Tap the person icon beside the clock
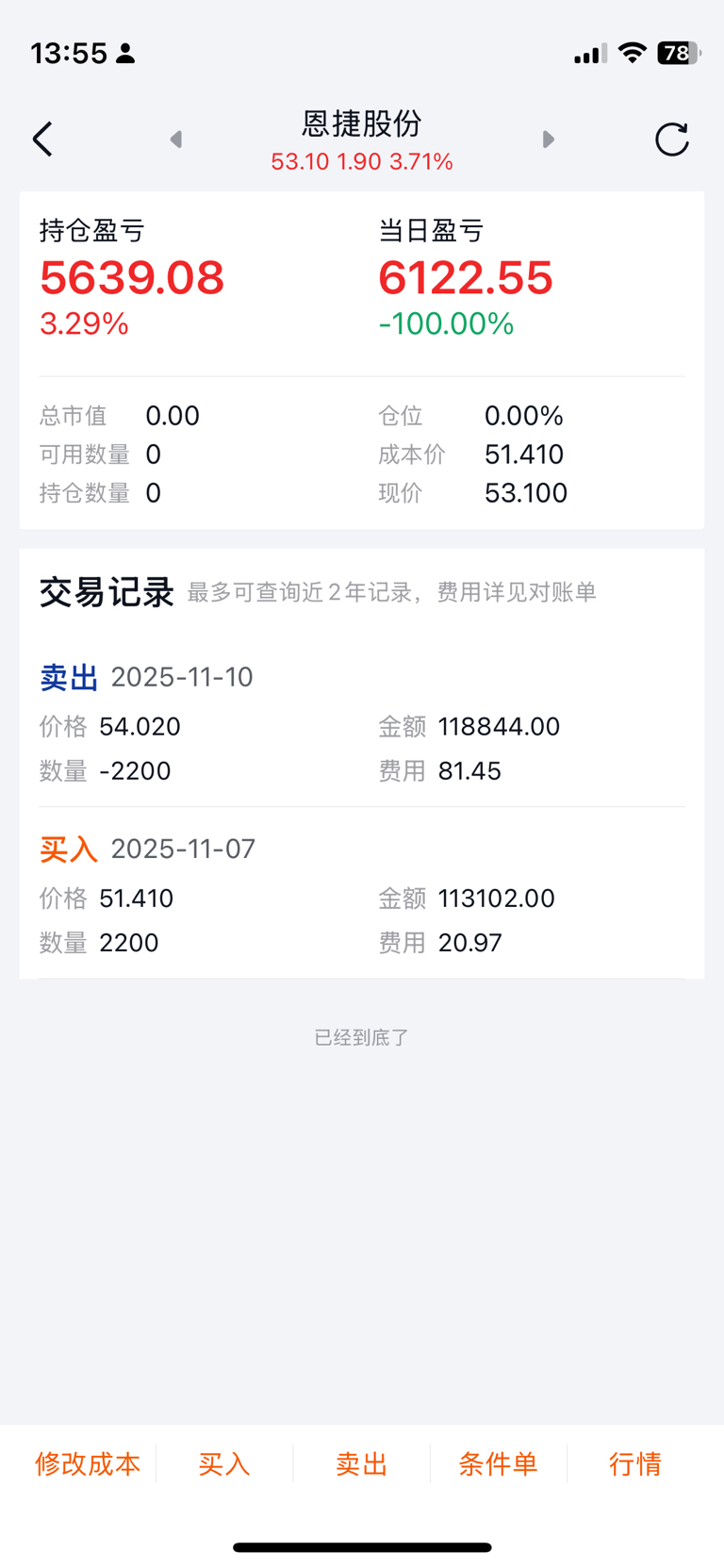 click(125, 54)
